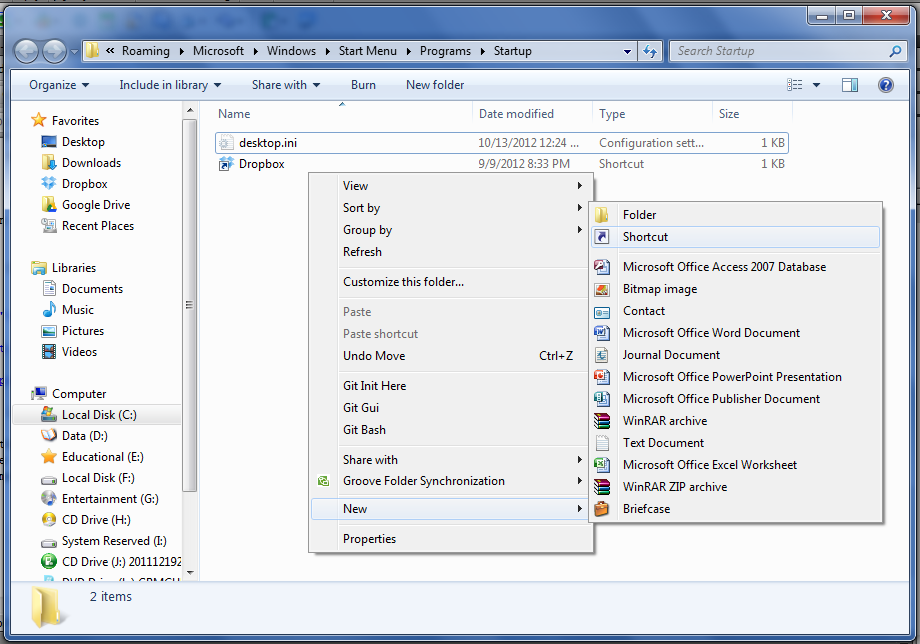Open recent pages dropdown next to Forward
This screenshot has height=644, width=920.
tap(74, 52)
